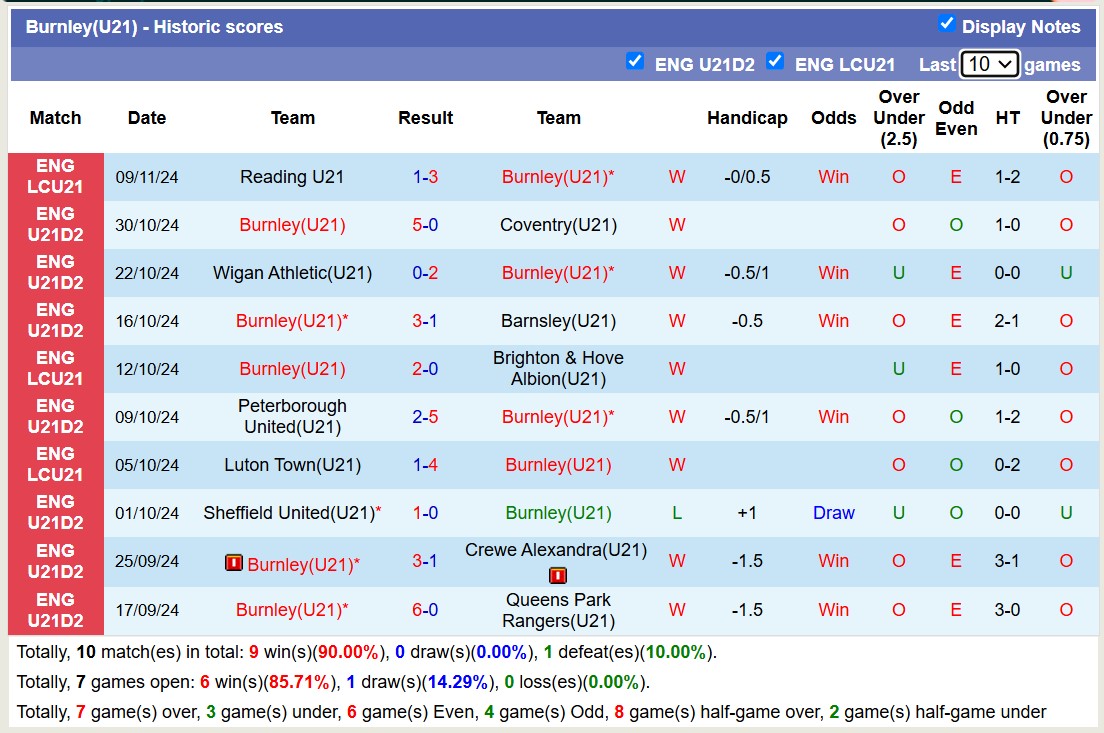Select Barnsley(U21) team link
Image resolution: width=1104 pixels, height=733 pixels.
pos(558,321)
